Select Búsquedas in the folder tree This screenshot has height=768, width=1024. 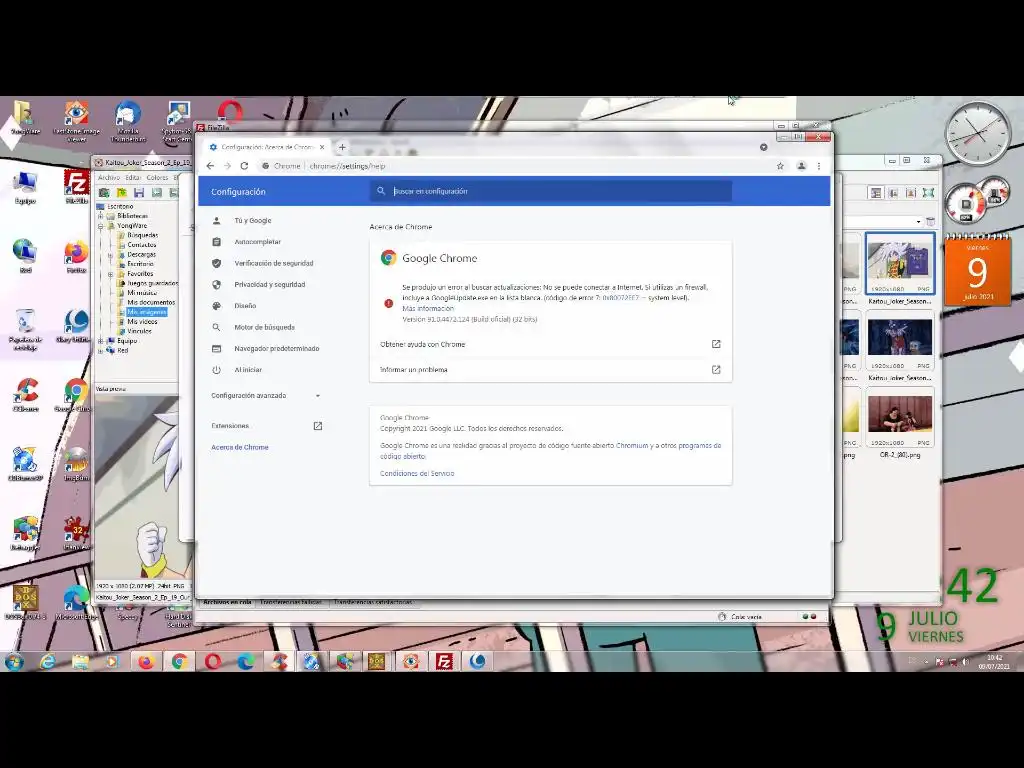pyautogui.click(x=142, y=235)
